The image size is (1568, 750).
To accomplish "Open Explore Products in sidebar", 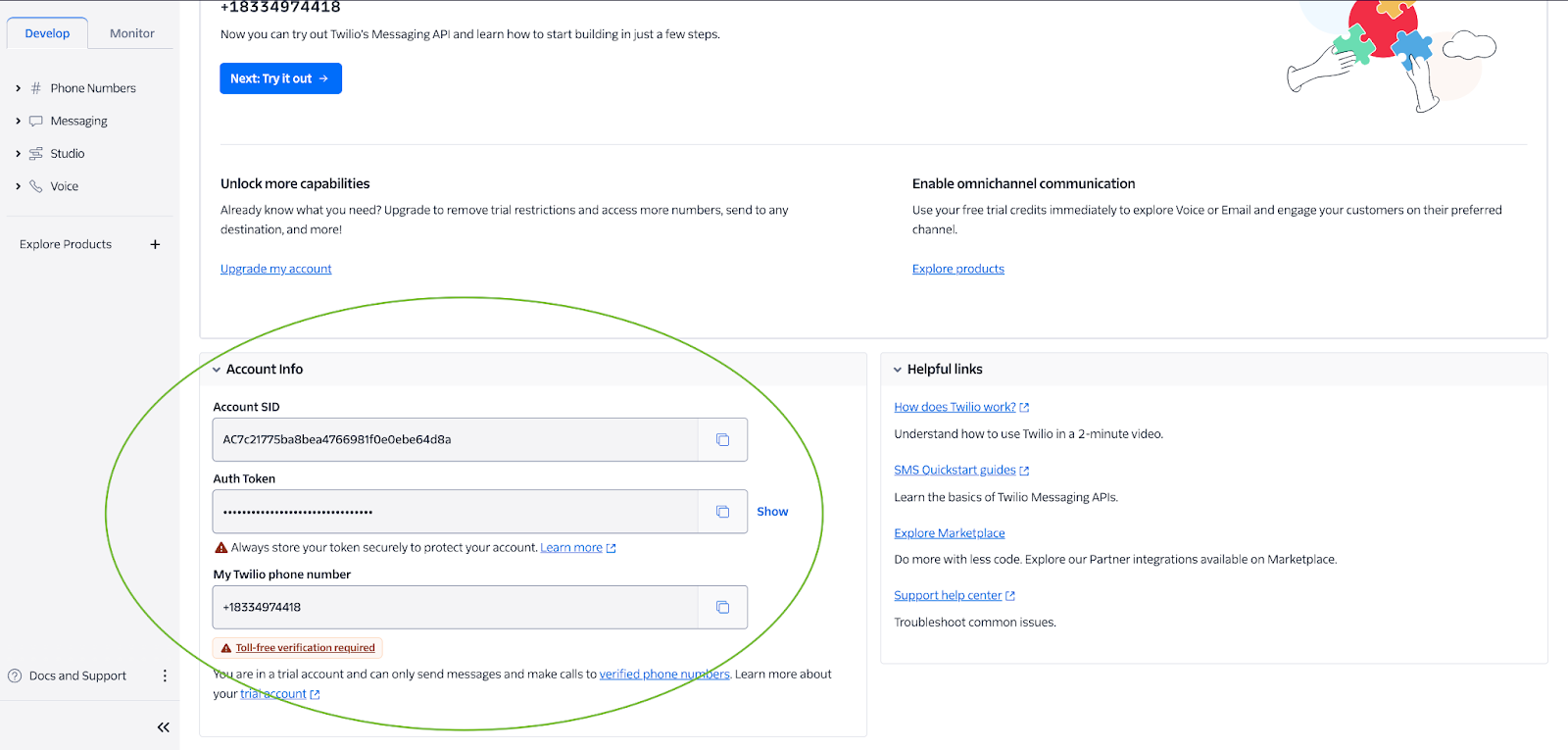I will 66,244.
